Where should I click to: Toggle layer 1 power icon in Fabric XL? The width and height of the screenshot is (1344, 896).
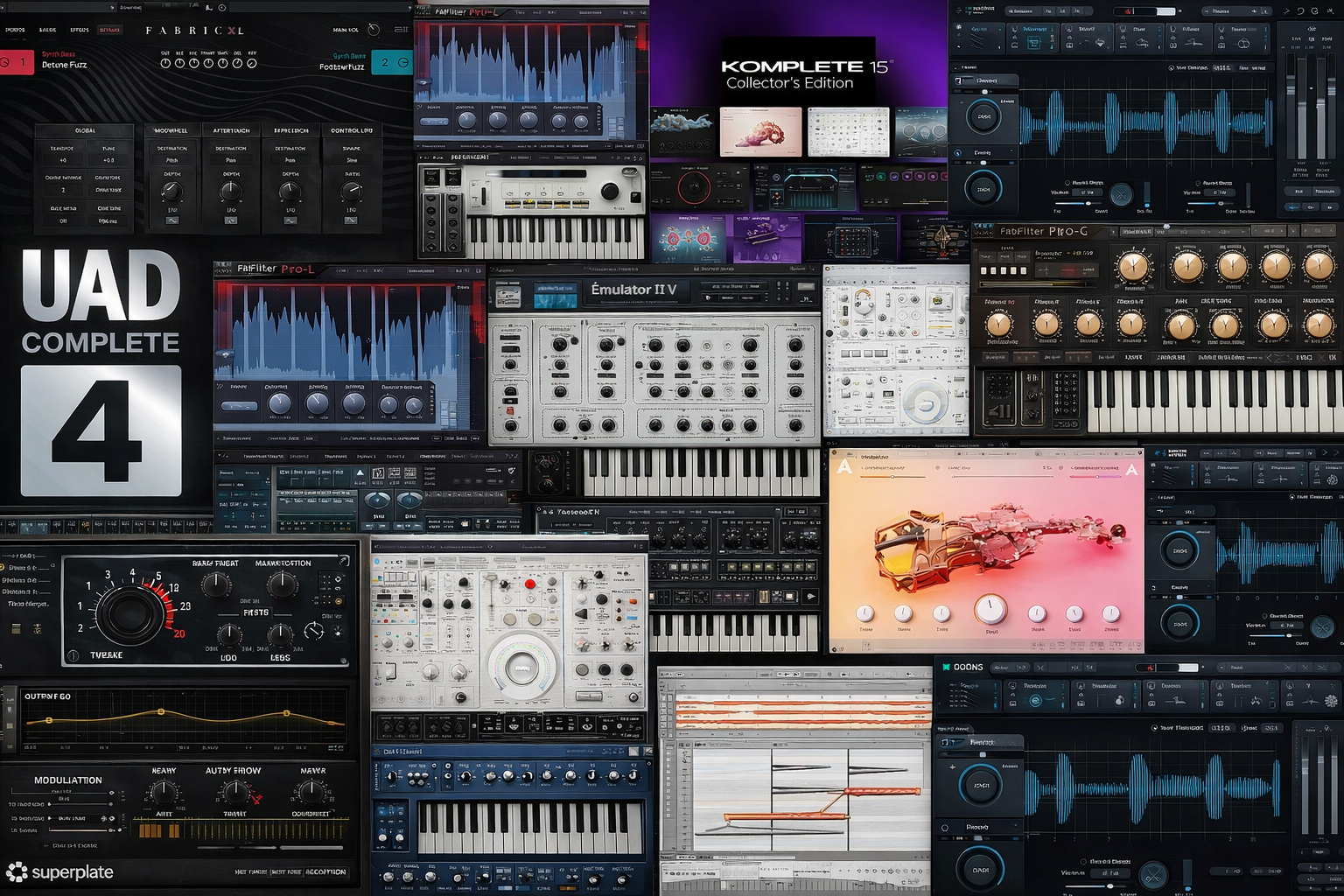(x=5, y=62)
